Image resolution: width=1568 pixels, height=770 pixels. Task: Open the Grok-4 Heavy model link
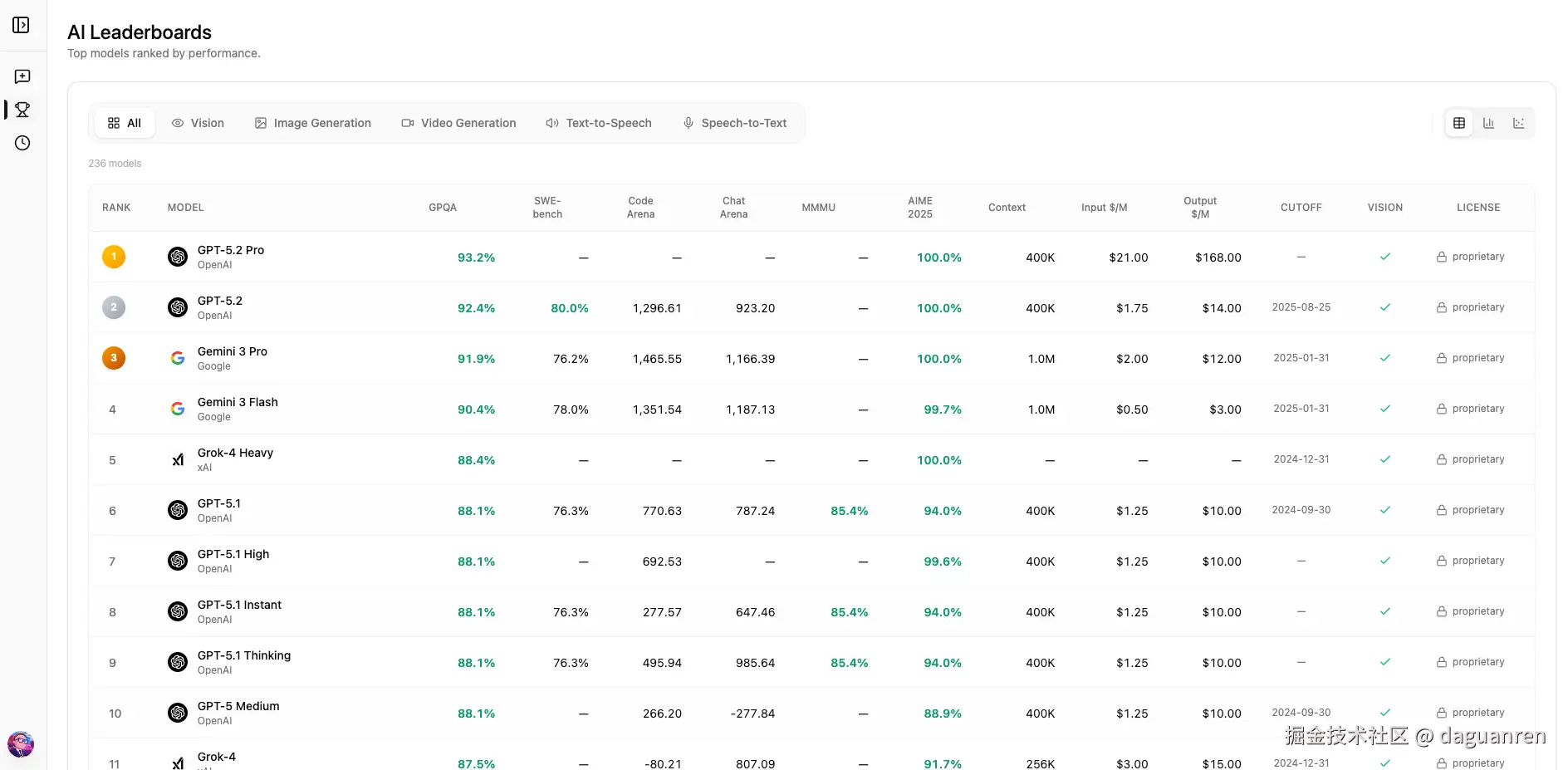click(235, 453)
